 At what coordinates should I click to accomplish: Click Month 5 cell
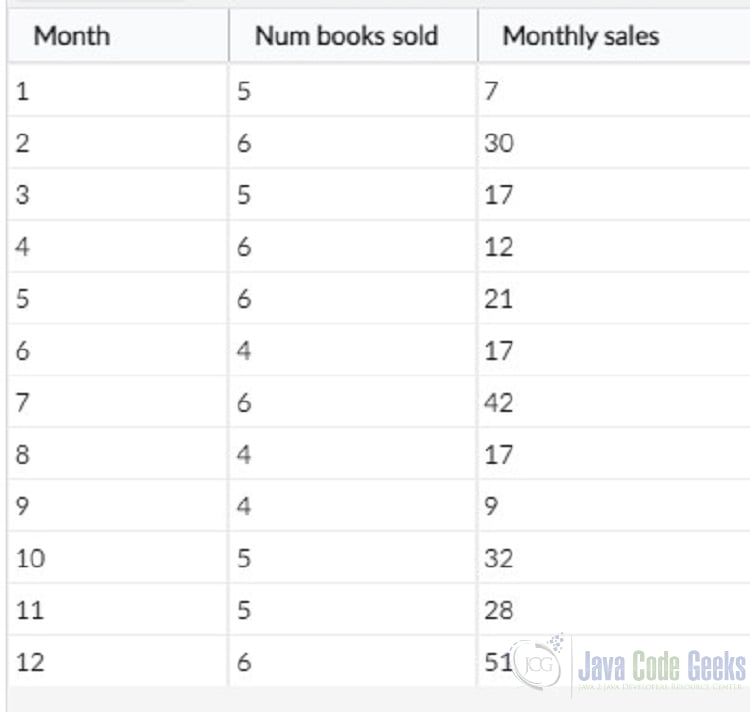118,299
